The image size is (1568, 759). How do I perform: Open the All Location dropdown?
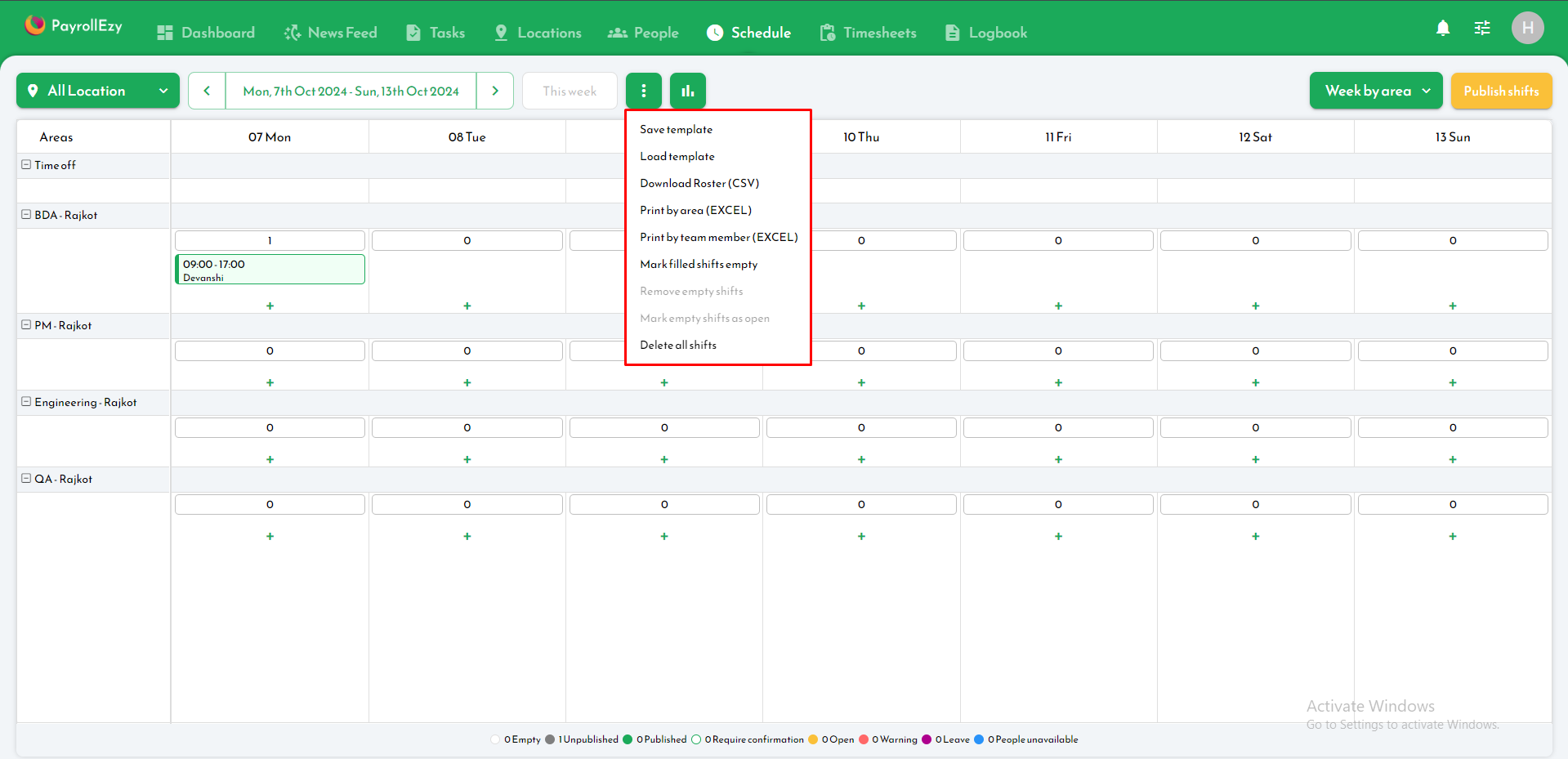pyautogui.click(x=96, y=91)
